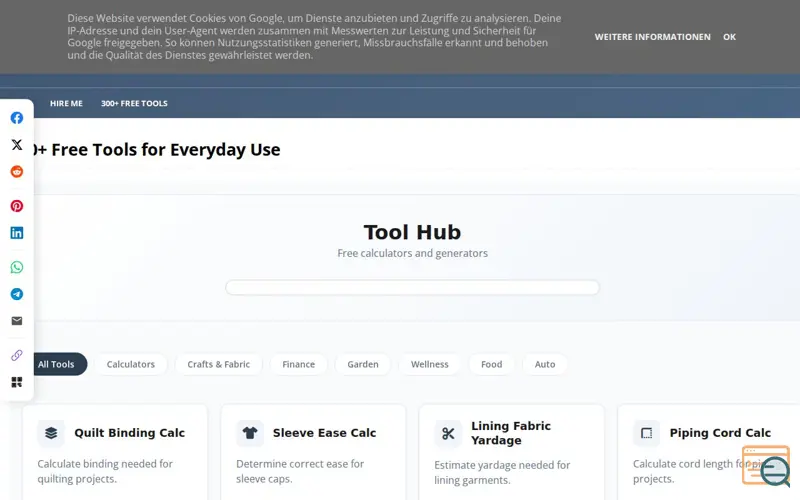Send via WhatsApp icon
Image resolution: width=800 pixels, height=500 pixels.
point(17,267)
